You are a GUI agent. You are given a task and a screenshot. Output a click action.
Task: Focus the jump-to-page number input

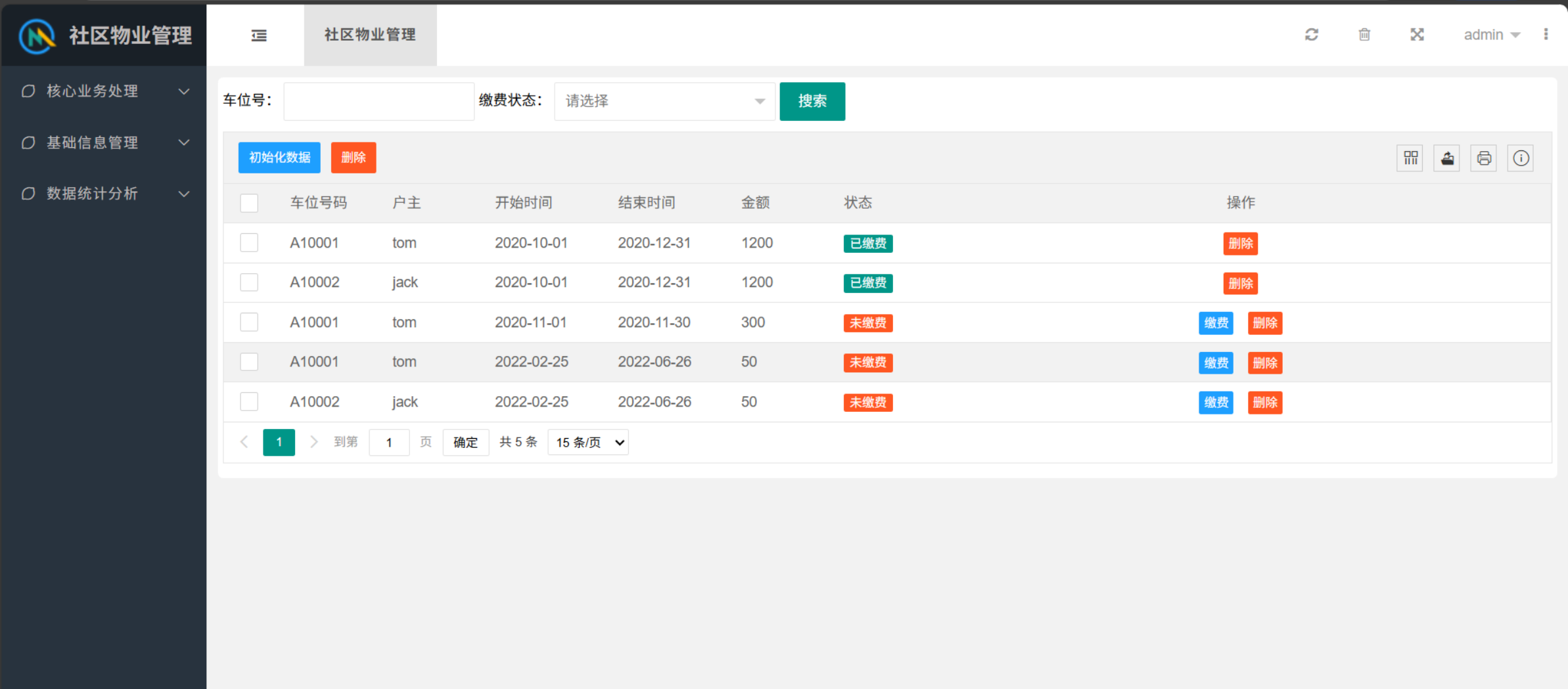(x=389, y=443)
